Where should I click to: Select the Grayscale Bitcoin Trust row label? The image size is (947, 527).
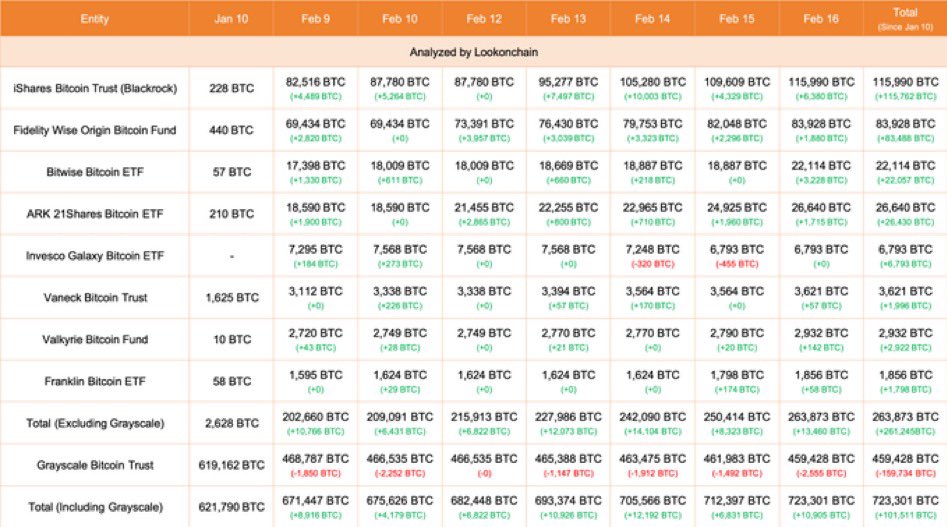pos(95,465)
